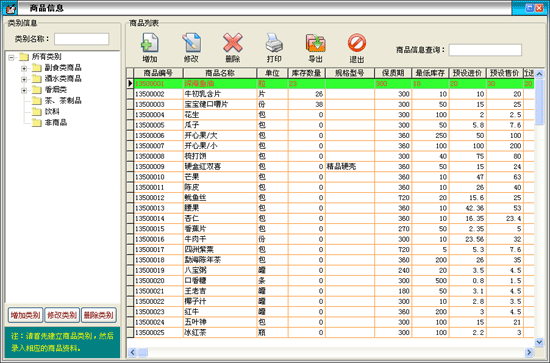The width and height of the screenshot is (550, 363).
Task: Select the 冰红茶 product name cell
Action: [x=220, y=332]
